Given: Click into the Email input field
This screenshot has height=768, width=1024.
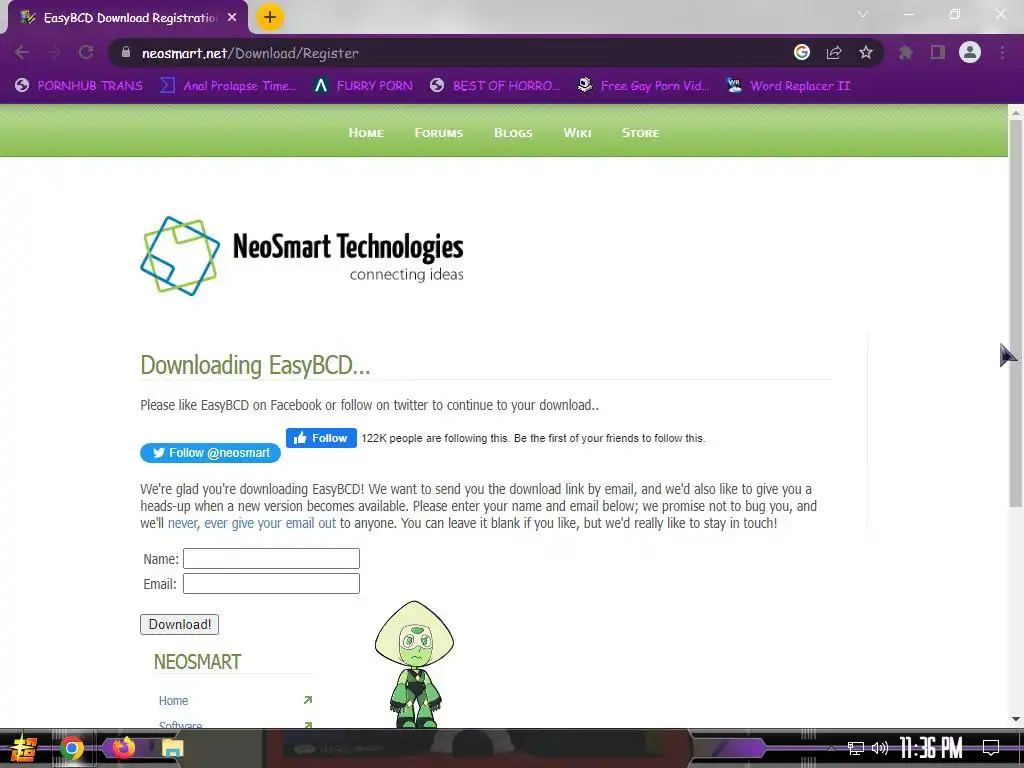Looking at the screenshot, I should tap(271, 583).
